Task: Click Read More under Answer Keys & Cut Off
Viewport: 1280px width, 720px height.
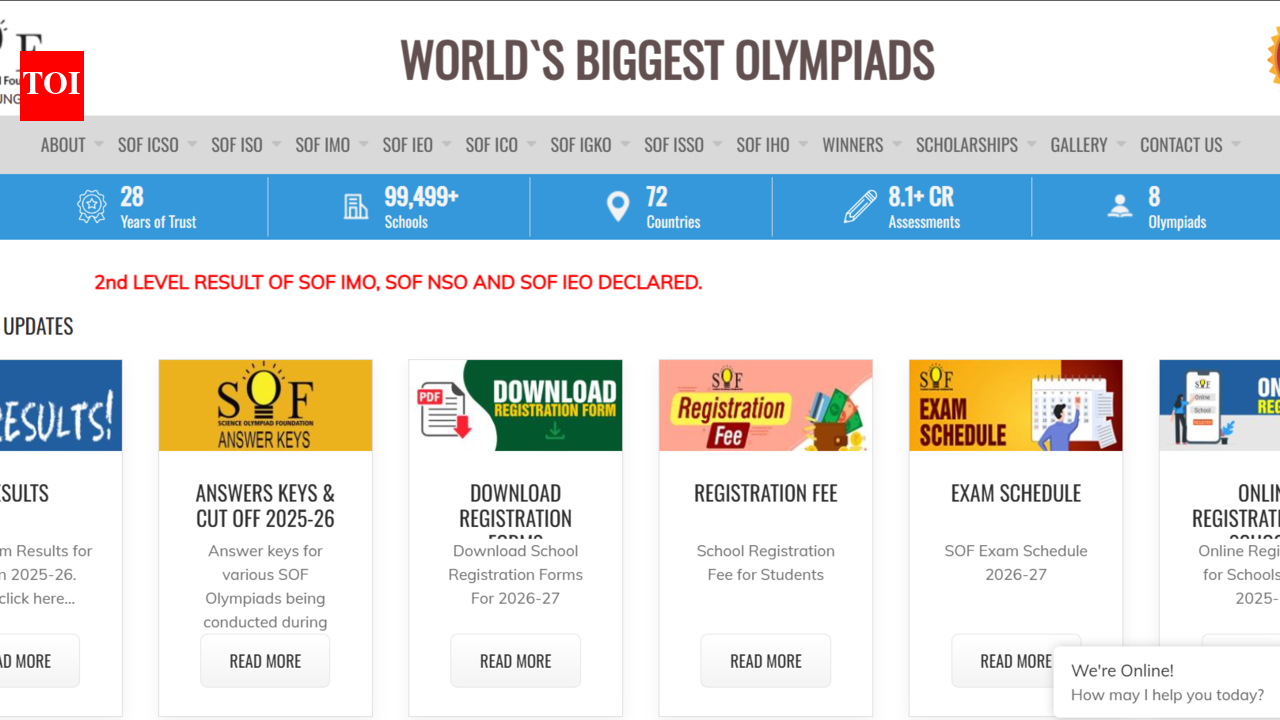Action: pyautogui.click(x=265, y=661)
